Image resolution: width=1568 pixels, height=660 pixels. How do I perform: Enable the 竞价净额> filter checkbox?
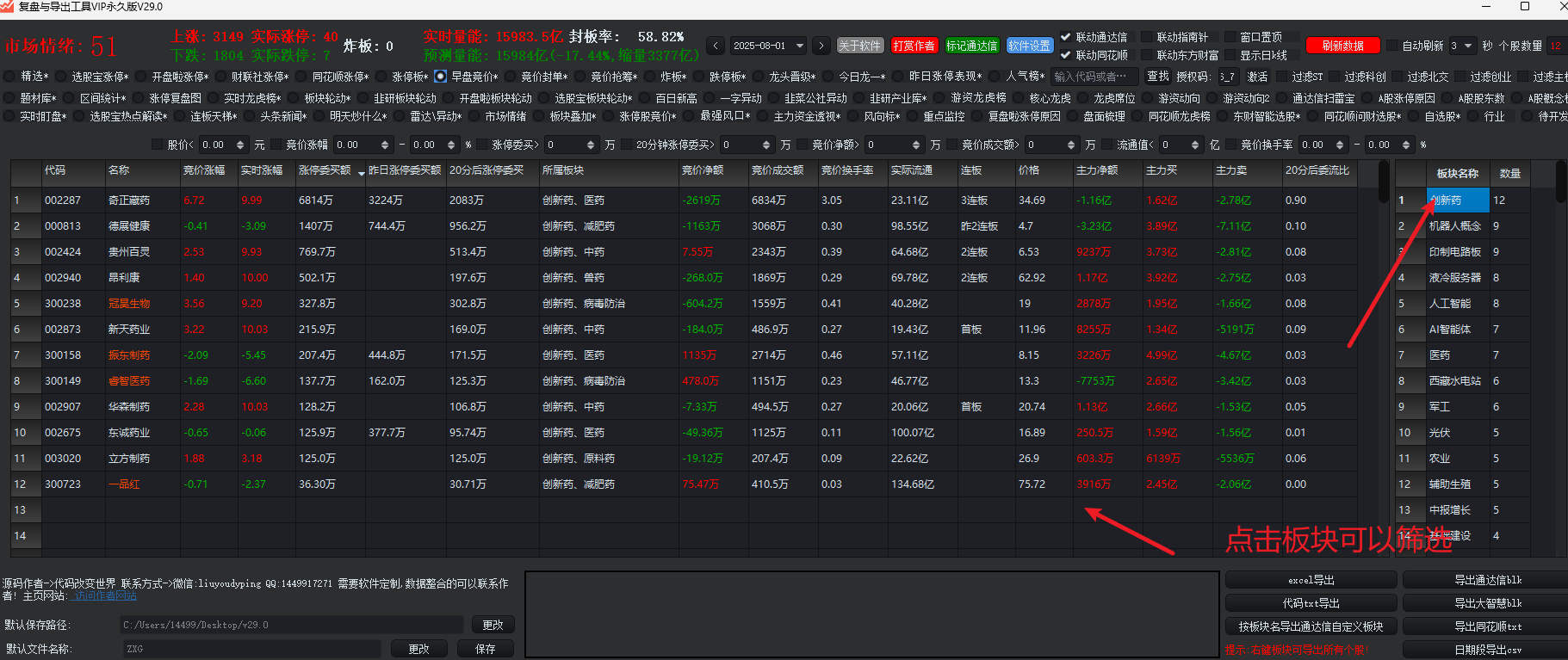pos(803,145)
